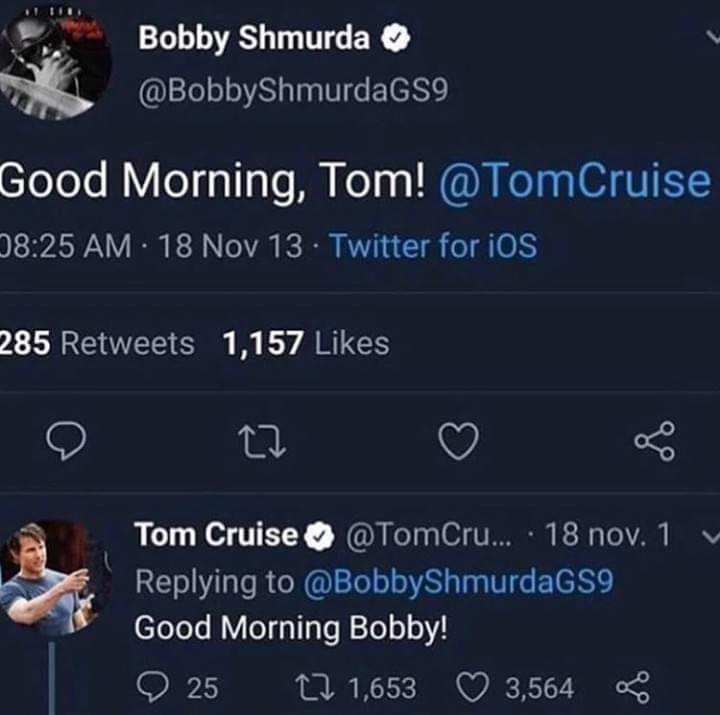
Task: Like the main tweet heart icon
Action: pos(459,441)
